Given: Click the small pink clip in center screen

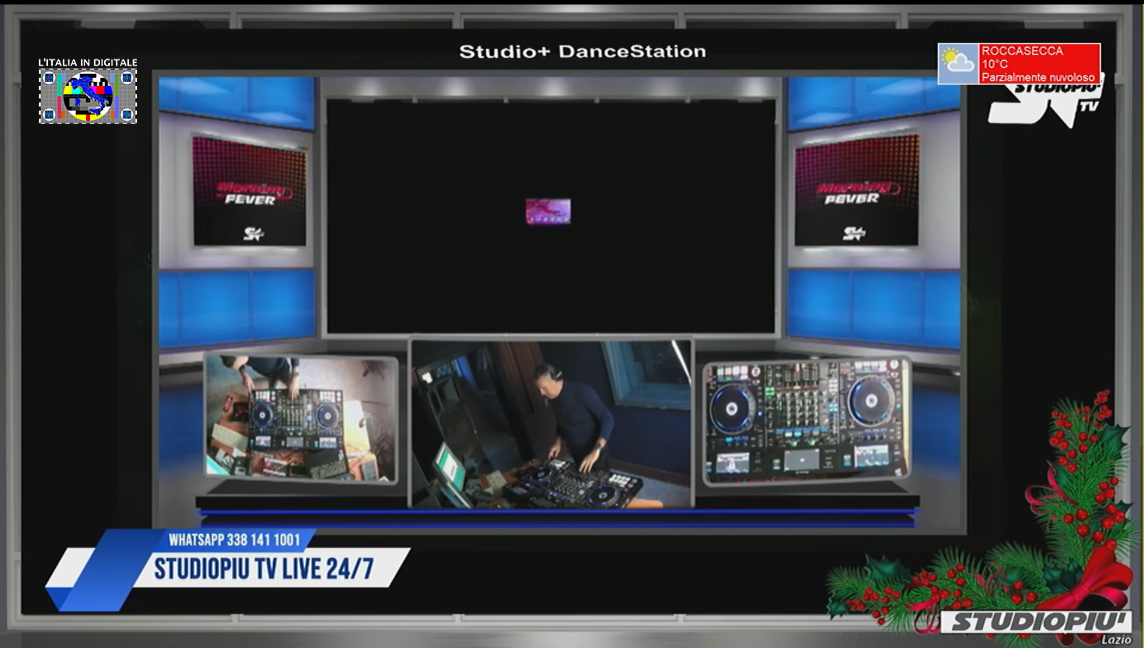Looking at the screenshot, I should (548, 211).
